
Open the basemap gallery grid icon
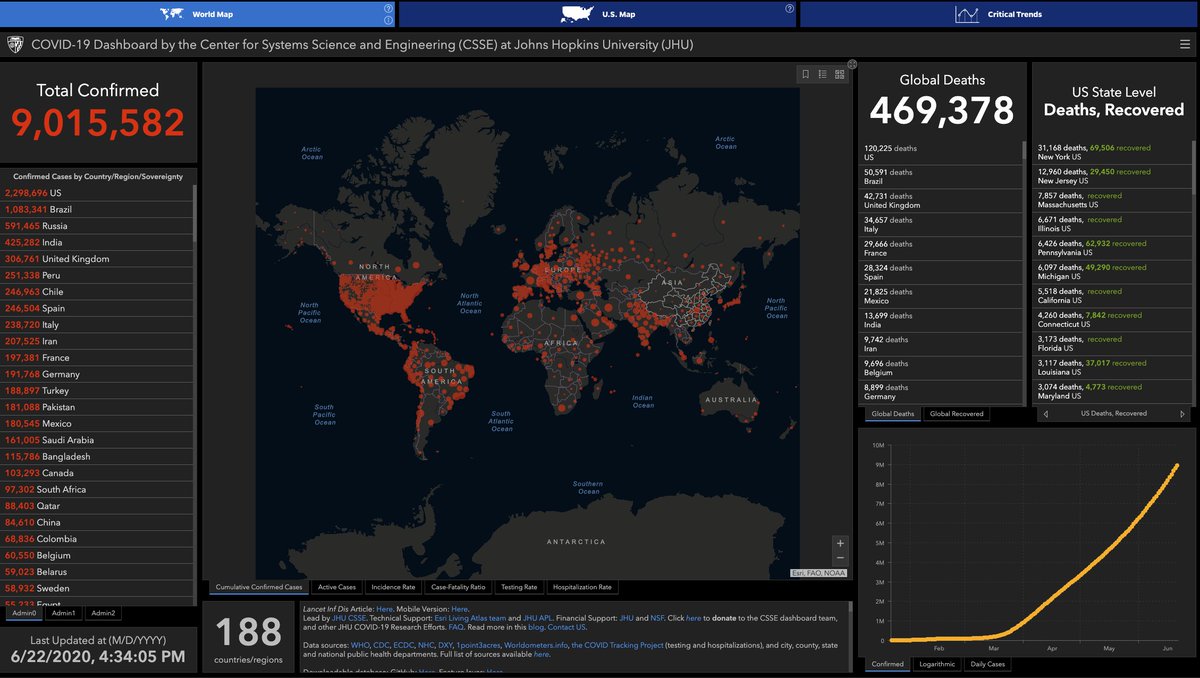point(839,74)
